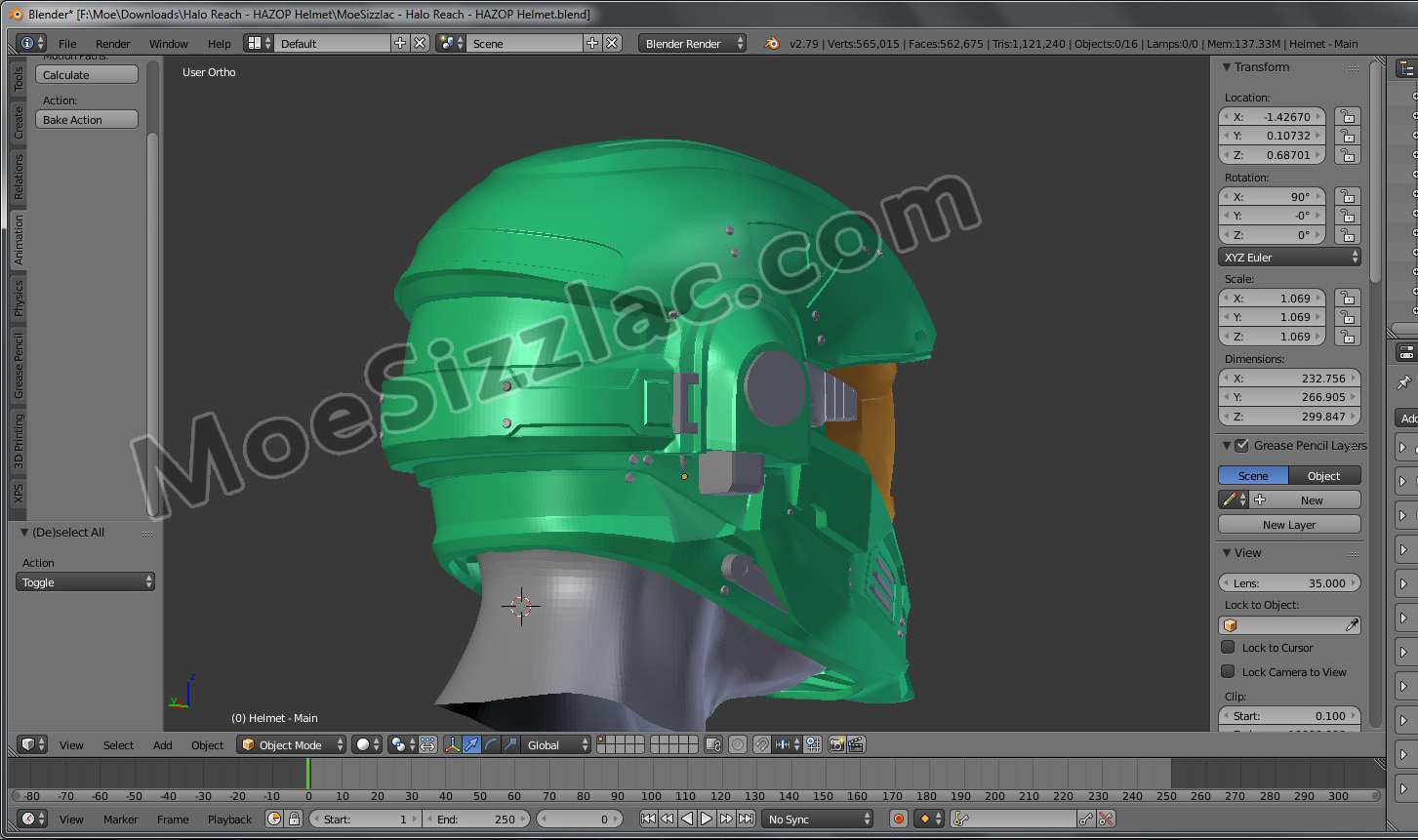
Task: Click the Bake Action button
Action: point(87,119)
